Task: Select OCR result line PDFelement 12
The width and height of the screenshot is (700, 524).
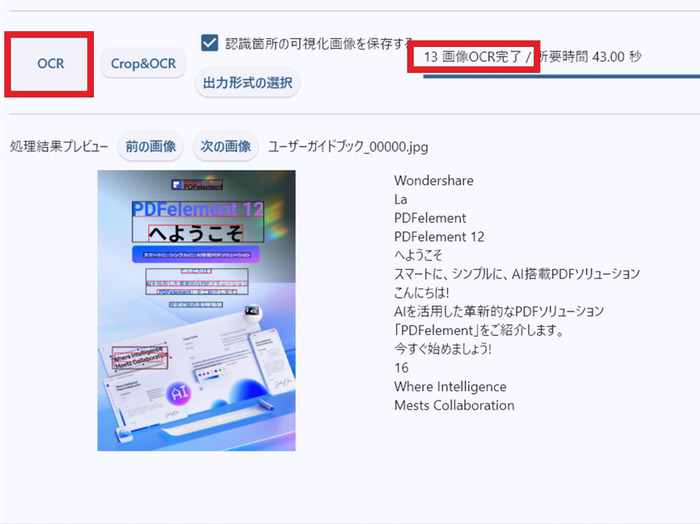Action: pyautogui.click(x=439, y=237)
